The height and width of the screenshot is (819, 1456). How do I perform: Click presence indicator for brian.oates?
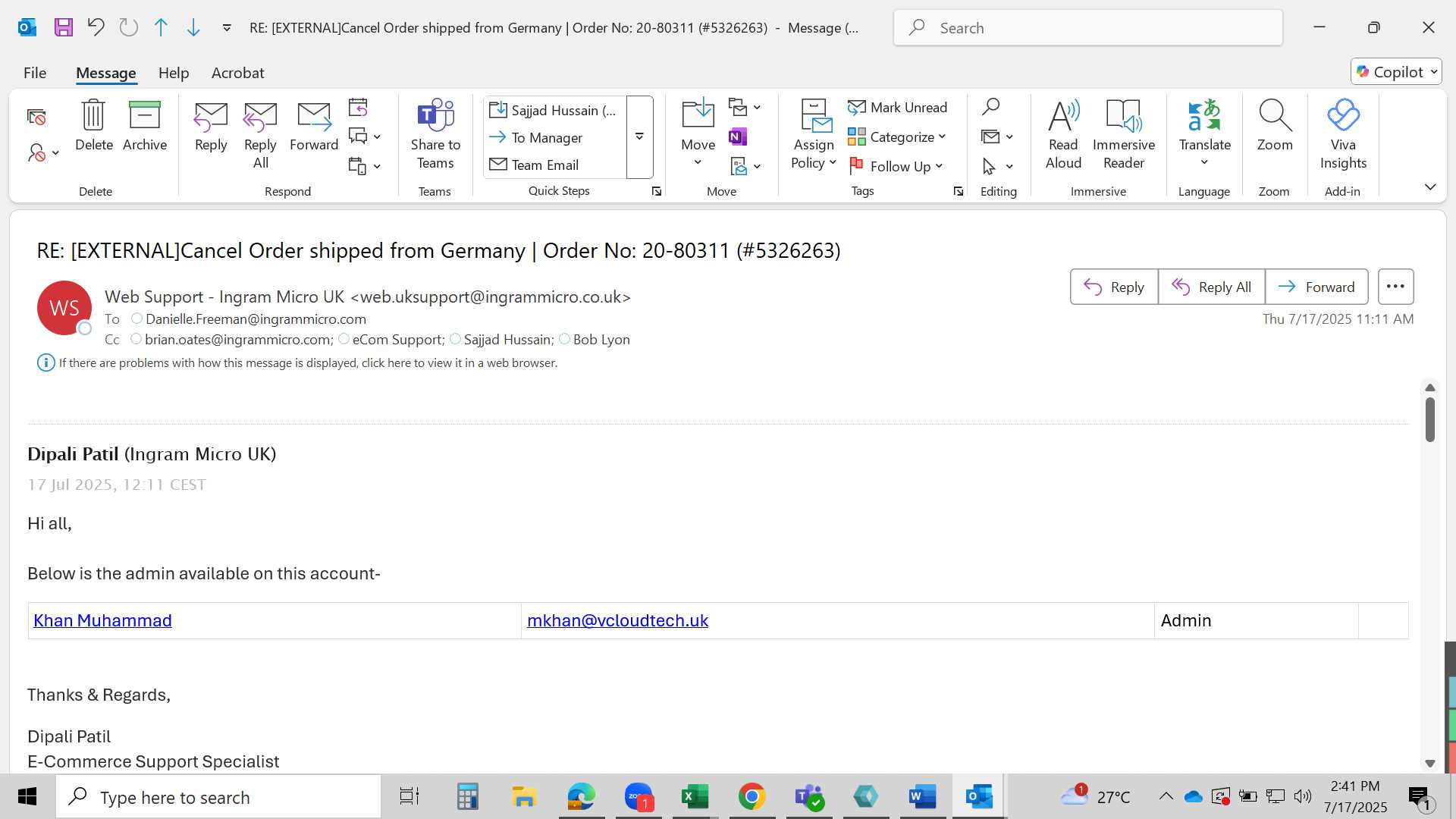pos(136,339)
